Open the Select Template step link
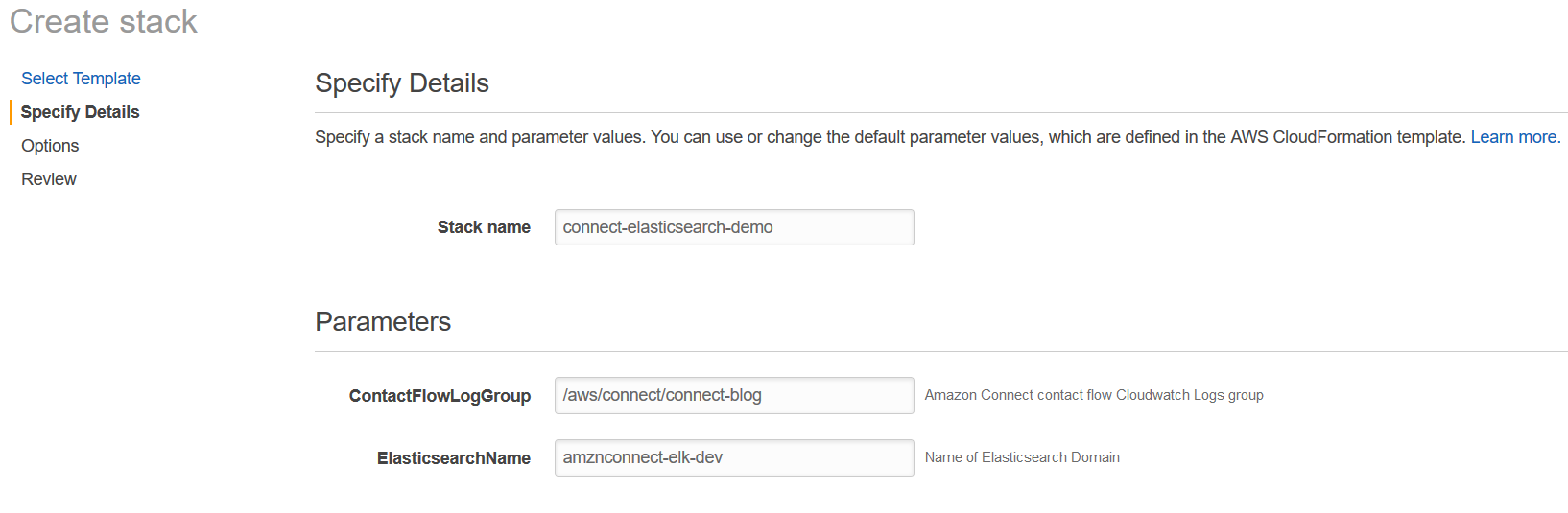 (x=81, y=79)
